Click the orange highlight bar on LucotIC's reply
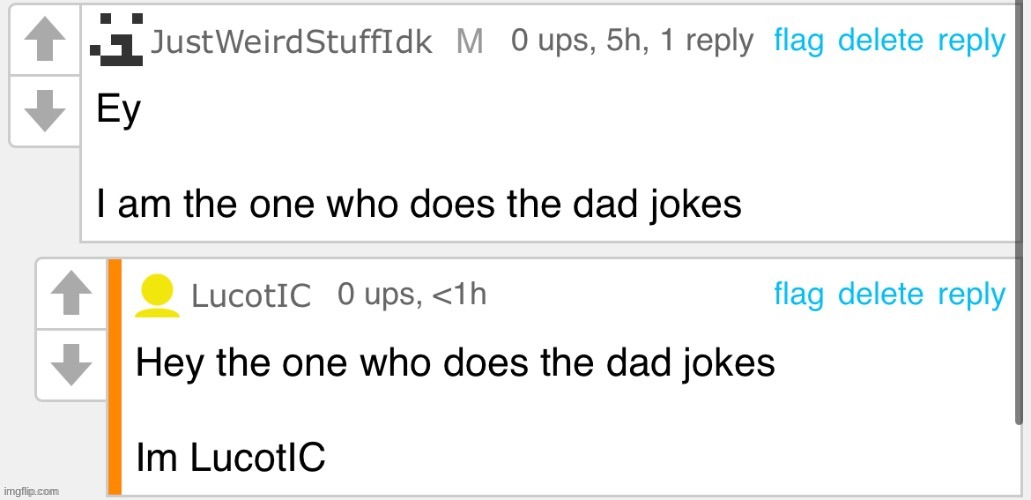The width and height of the screenshot is (1031, 500). pos(114,377)
